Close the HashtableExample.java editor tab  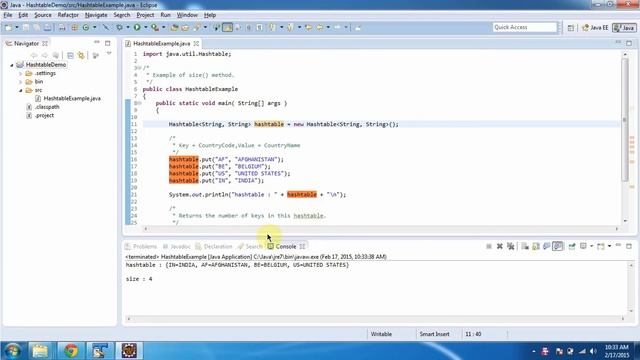coord(196,43)
